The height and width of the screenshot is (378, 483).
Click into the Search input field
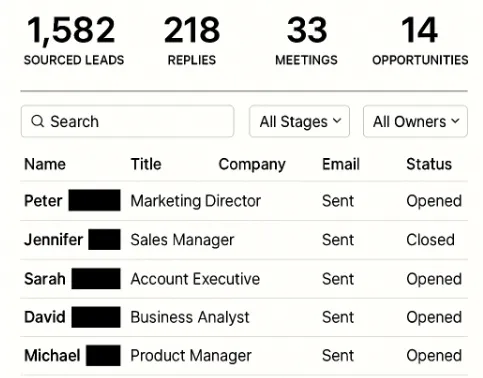pos(127,121)
